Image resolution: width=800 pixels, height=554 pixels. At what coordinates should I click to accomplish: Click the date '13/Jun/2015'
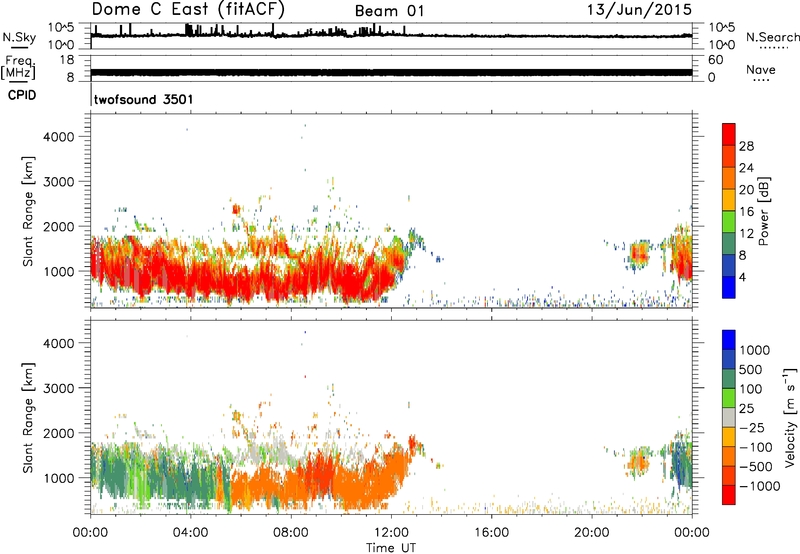[639, 9]
